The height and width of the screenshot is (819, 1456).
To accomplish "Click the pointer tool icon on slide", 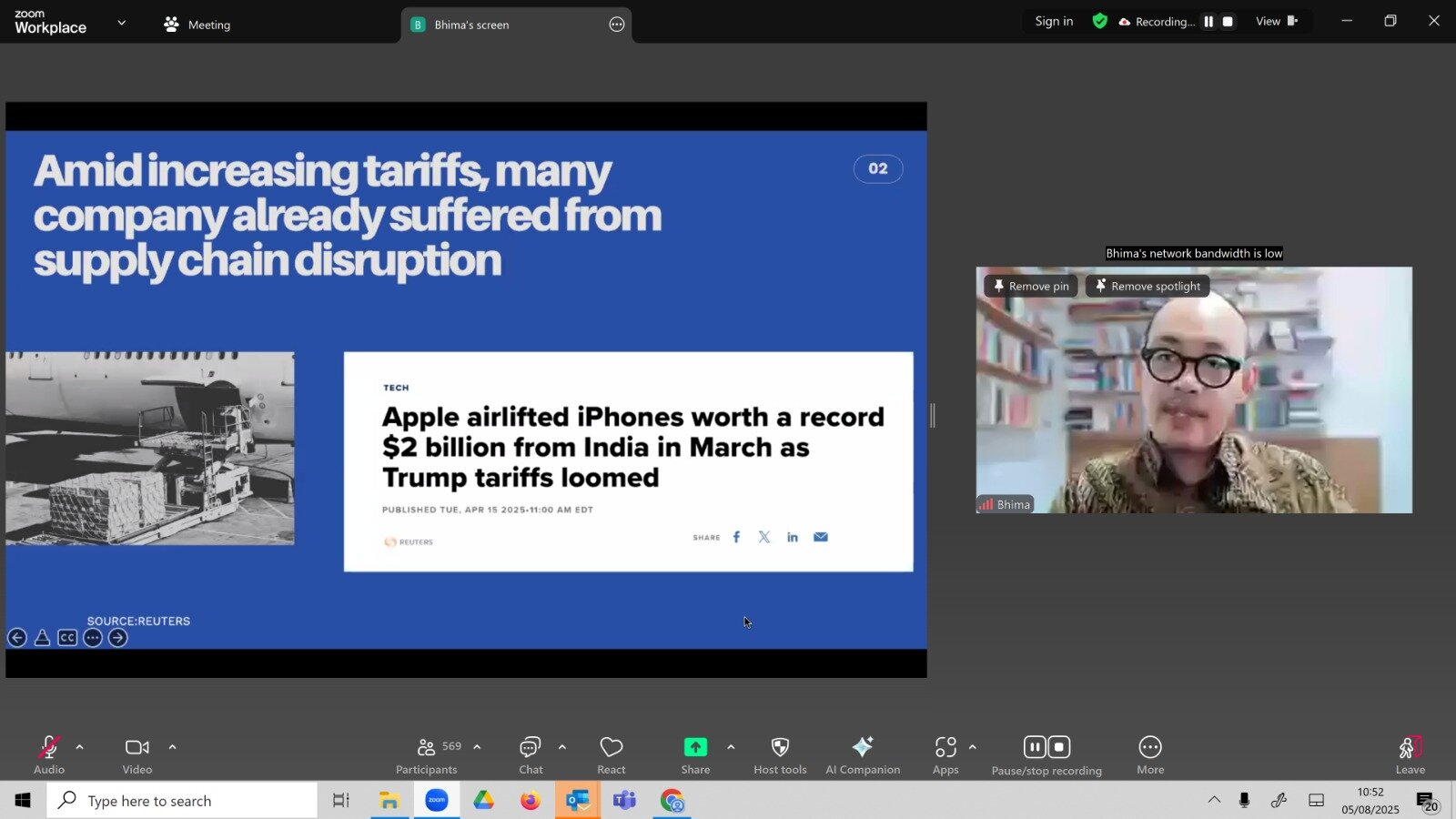I will coord(42,638).
